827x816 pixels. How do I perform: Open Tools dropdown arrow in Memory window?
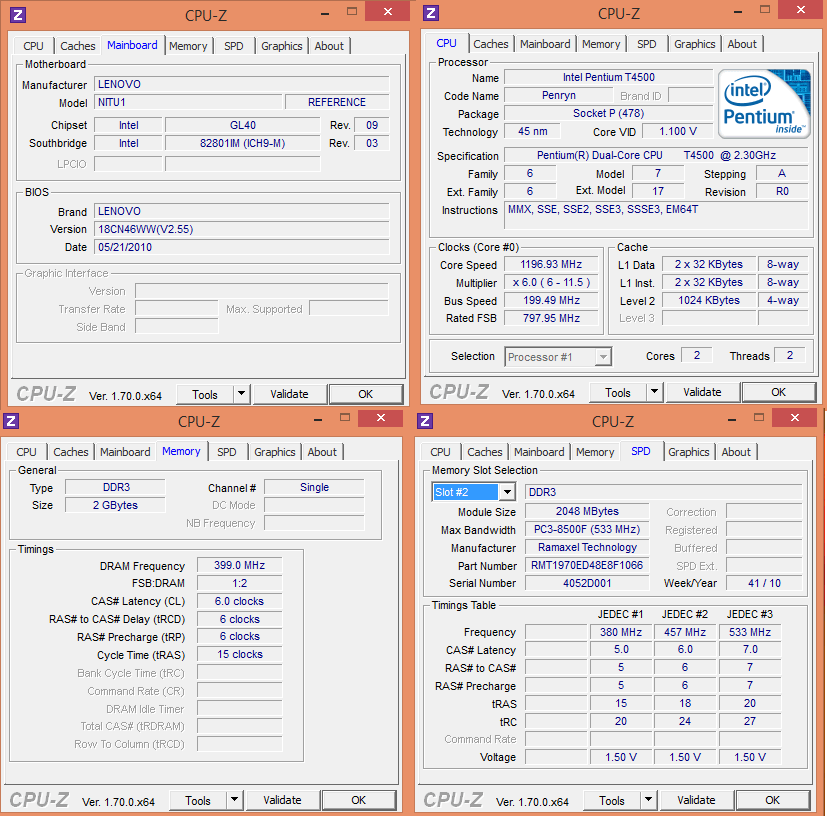coord(234,800)
